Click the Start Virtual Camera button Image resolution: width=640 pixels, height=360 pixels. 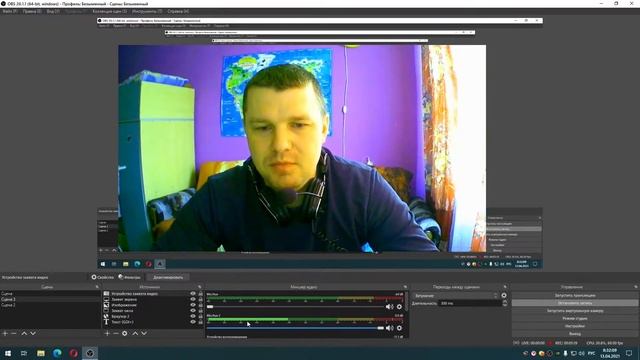pyautogui.click(x=575, y=311)
